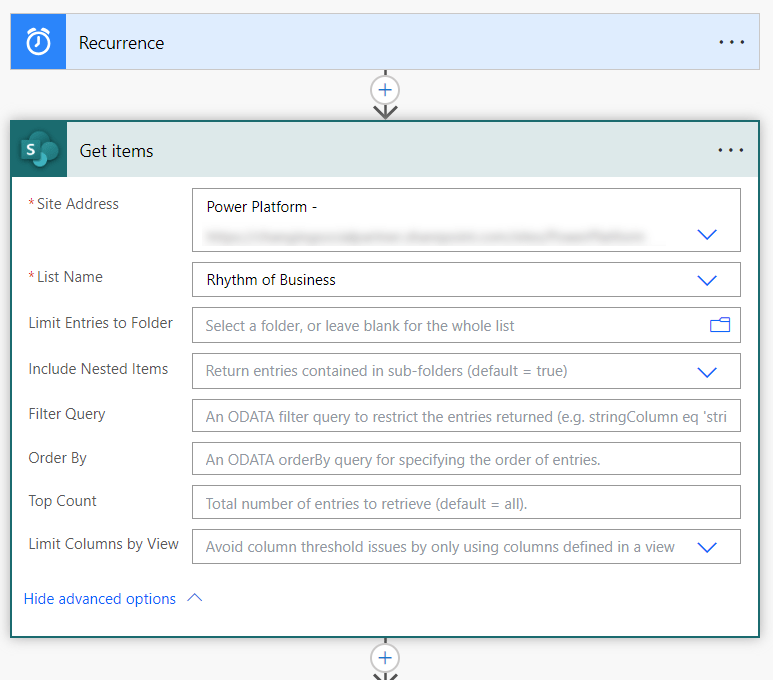The image size is (773, 680).
Task: Click the Filter Query label
Action: click(x=67, y=414)
